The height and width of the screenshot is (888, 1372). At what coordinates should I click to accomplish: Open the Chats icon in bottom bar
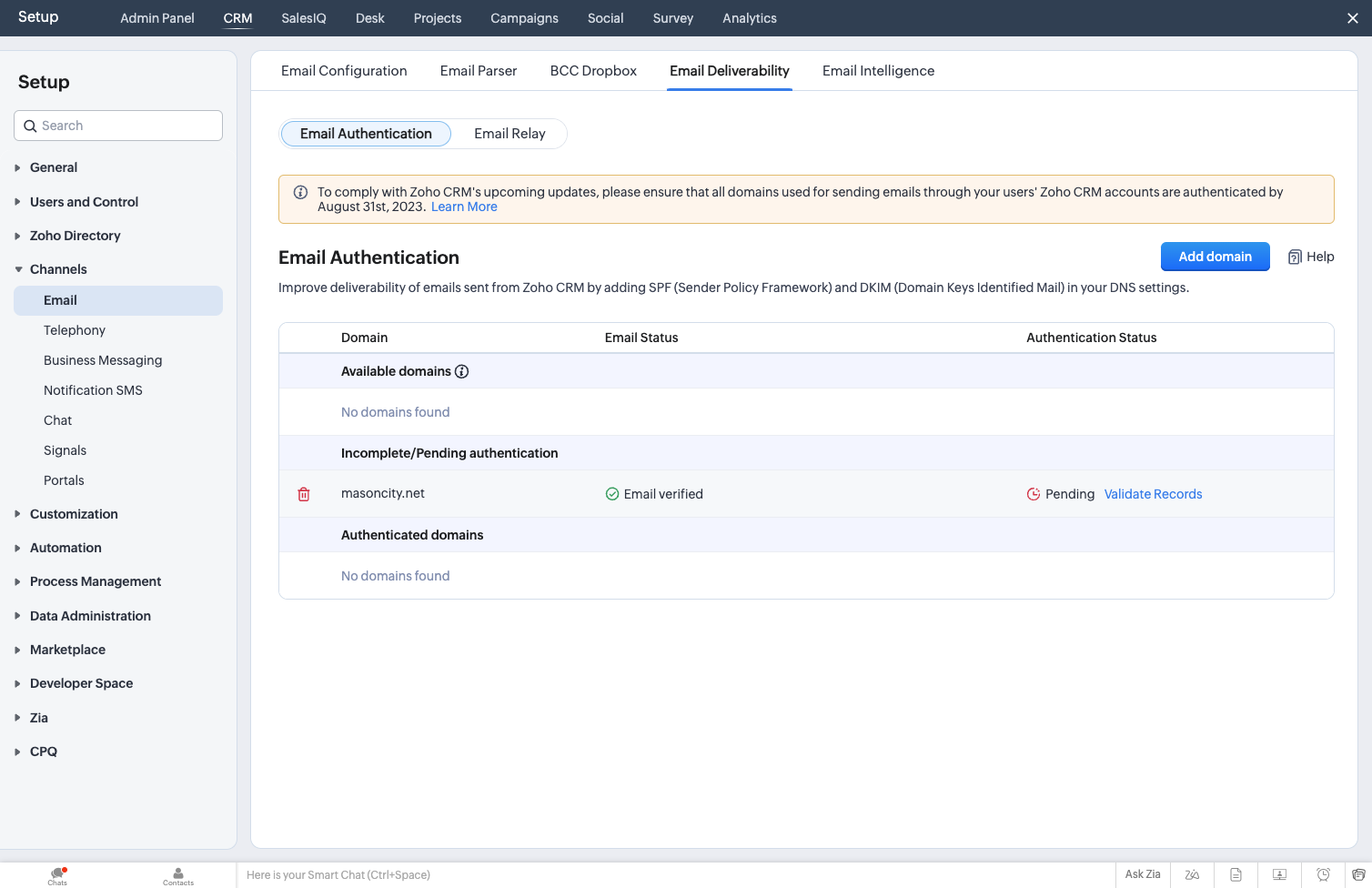pos(57,875)
